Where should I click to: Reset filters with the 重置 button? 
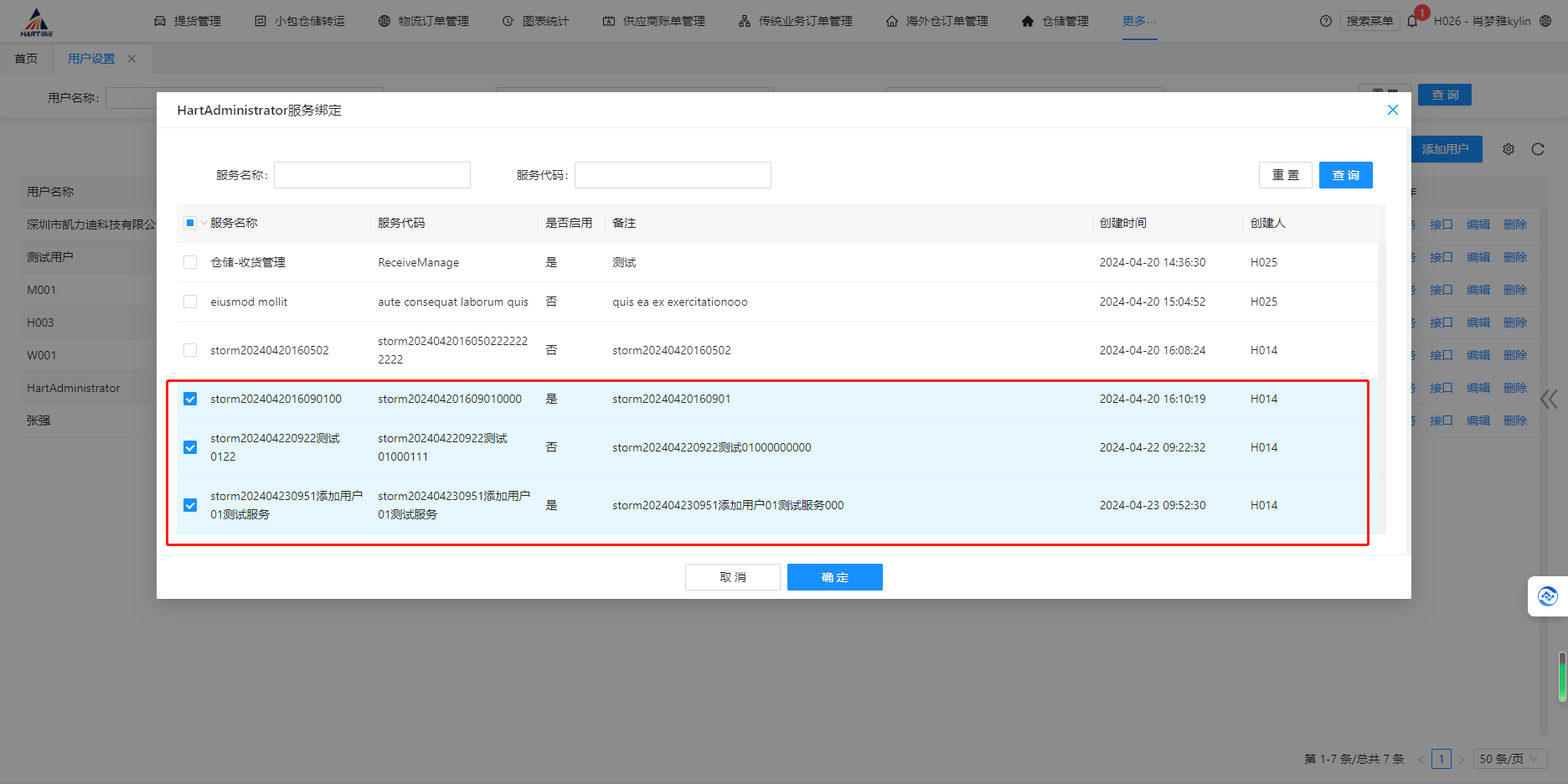[x=1285, y=174]
